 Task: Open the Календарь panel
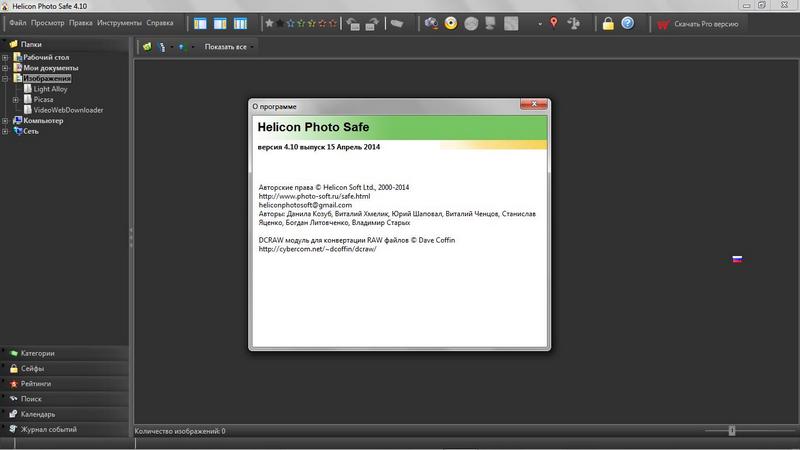64,414
